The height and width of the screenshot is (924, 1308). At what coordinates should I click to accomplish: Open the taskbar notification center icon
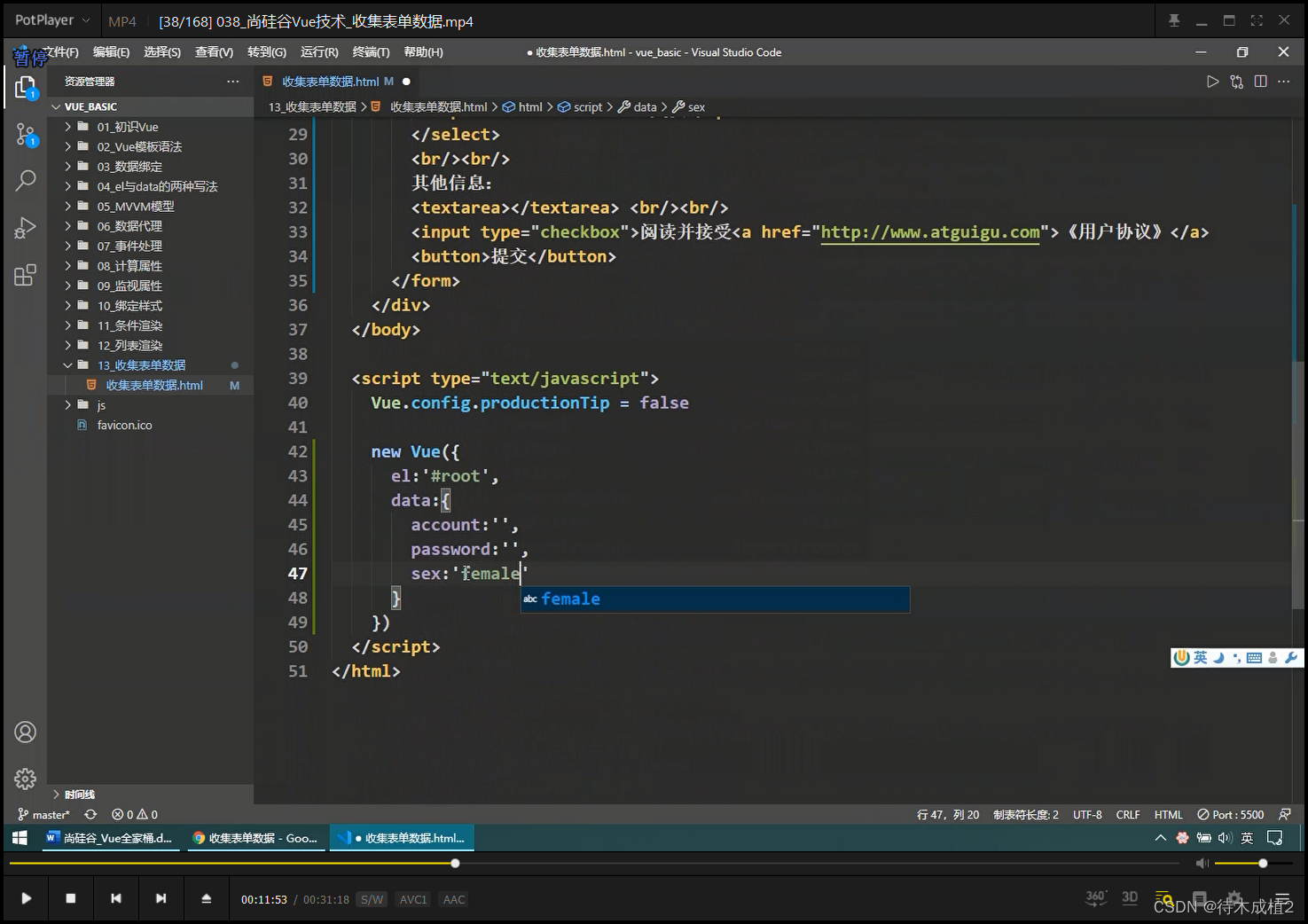click(1274, 837)
